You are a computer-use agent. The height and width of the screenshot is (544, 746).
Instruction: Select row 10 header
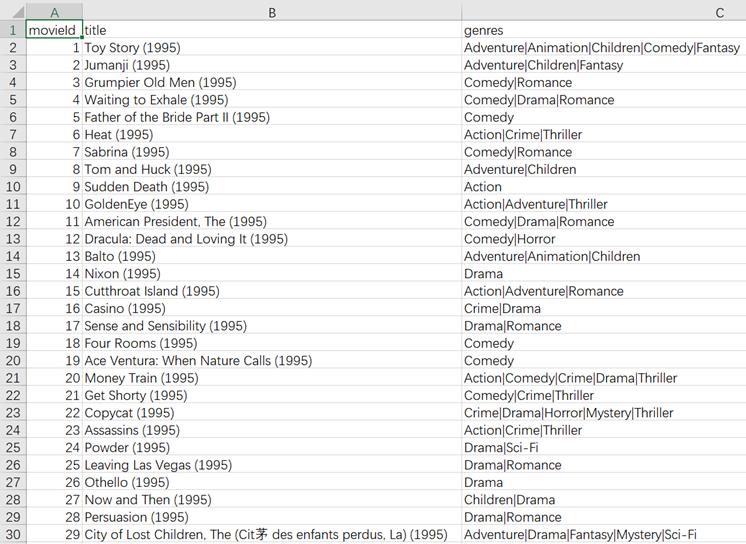coord(13,187)
